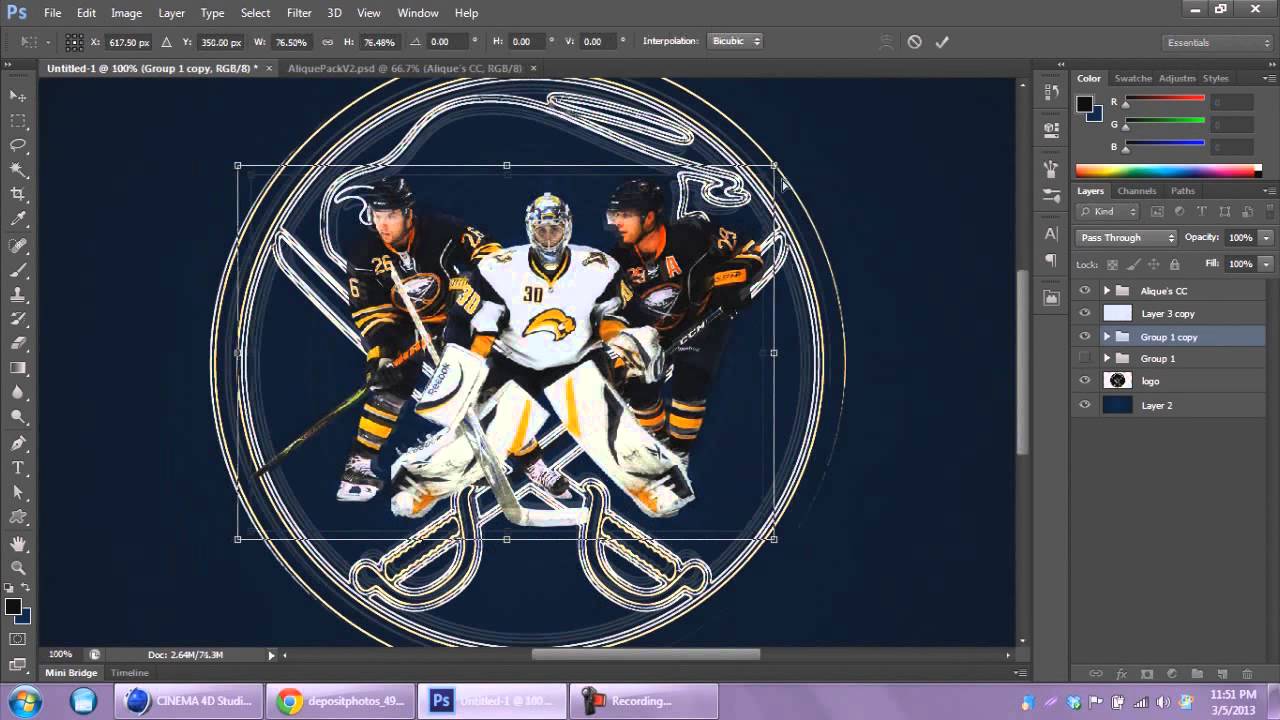Create a new group with folder icon
The width and height of the screenshot is (1280, 720).
[x=1196, y=674]
